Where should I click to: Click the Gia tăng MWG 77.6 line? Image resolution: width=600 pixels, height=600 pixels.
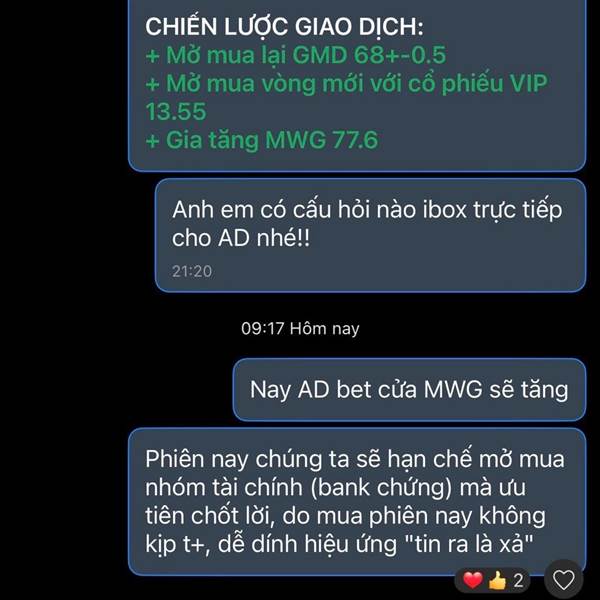tap(262, 140)
